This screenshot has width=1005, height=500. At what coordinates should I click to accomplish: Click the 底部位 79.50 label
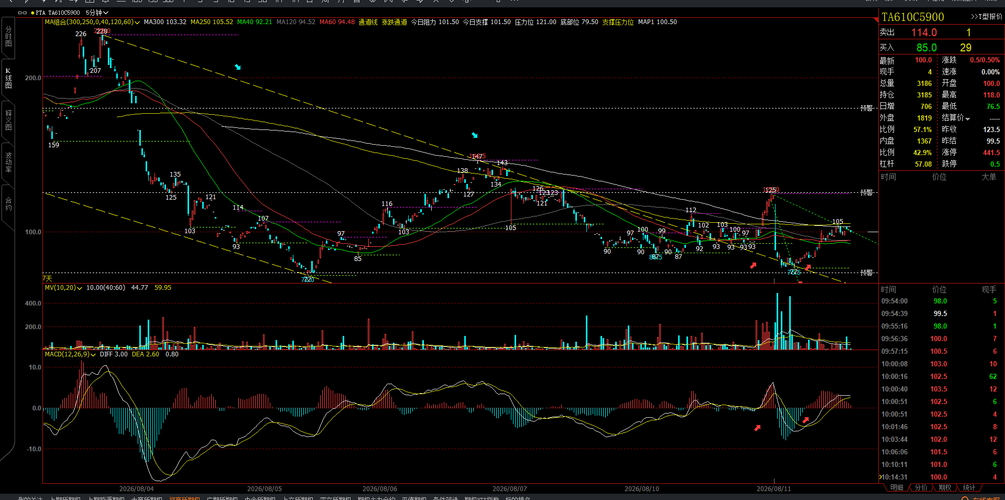(x=579, y=22)
